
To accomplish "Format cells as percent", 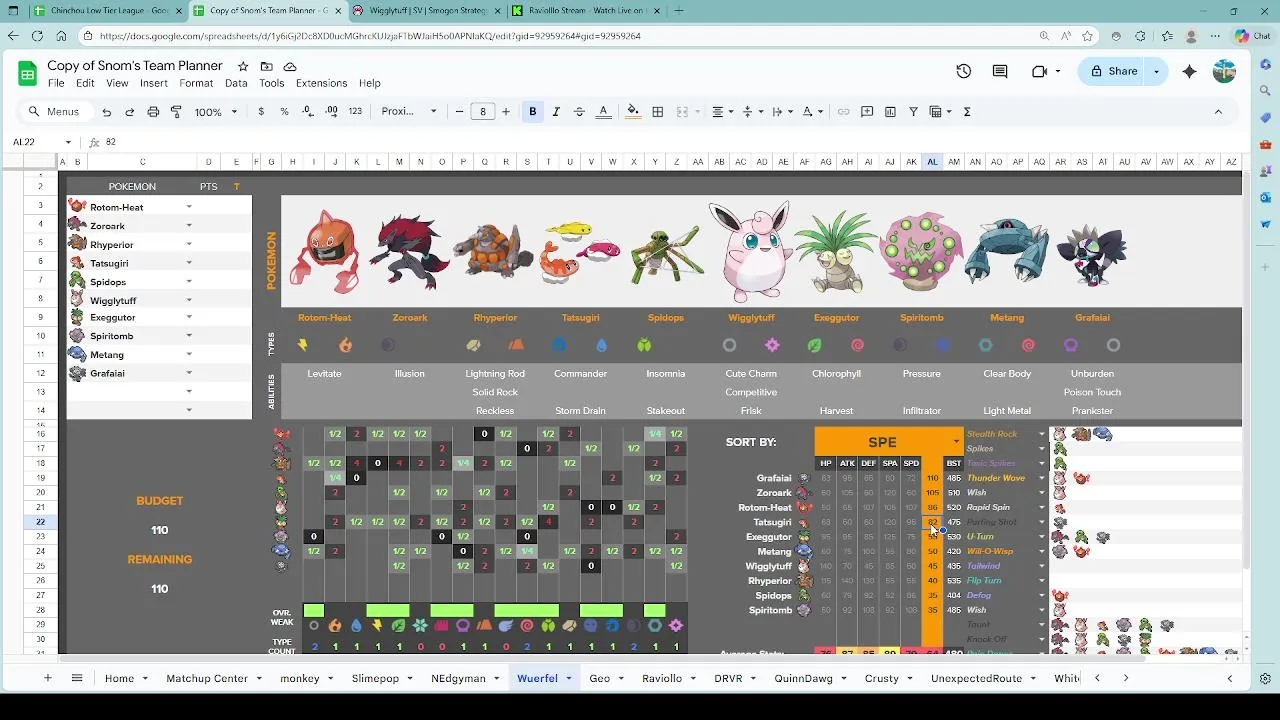I will [x=284, y=112].
